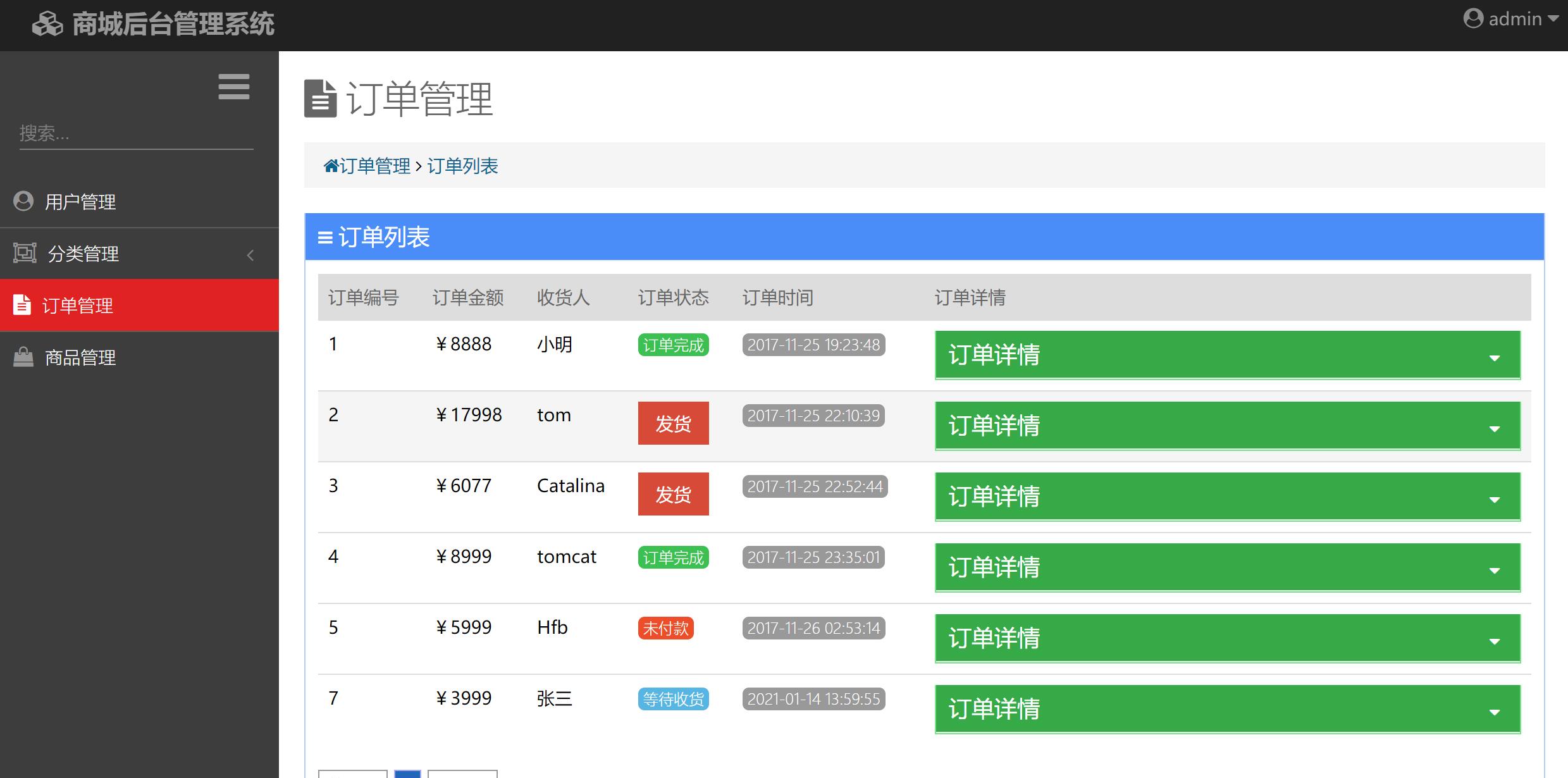This screenshot has width=1568, height=778.
Task: Click the shopping bag icon beside 商品管理
Action: point(23,357)
